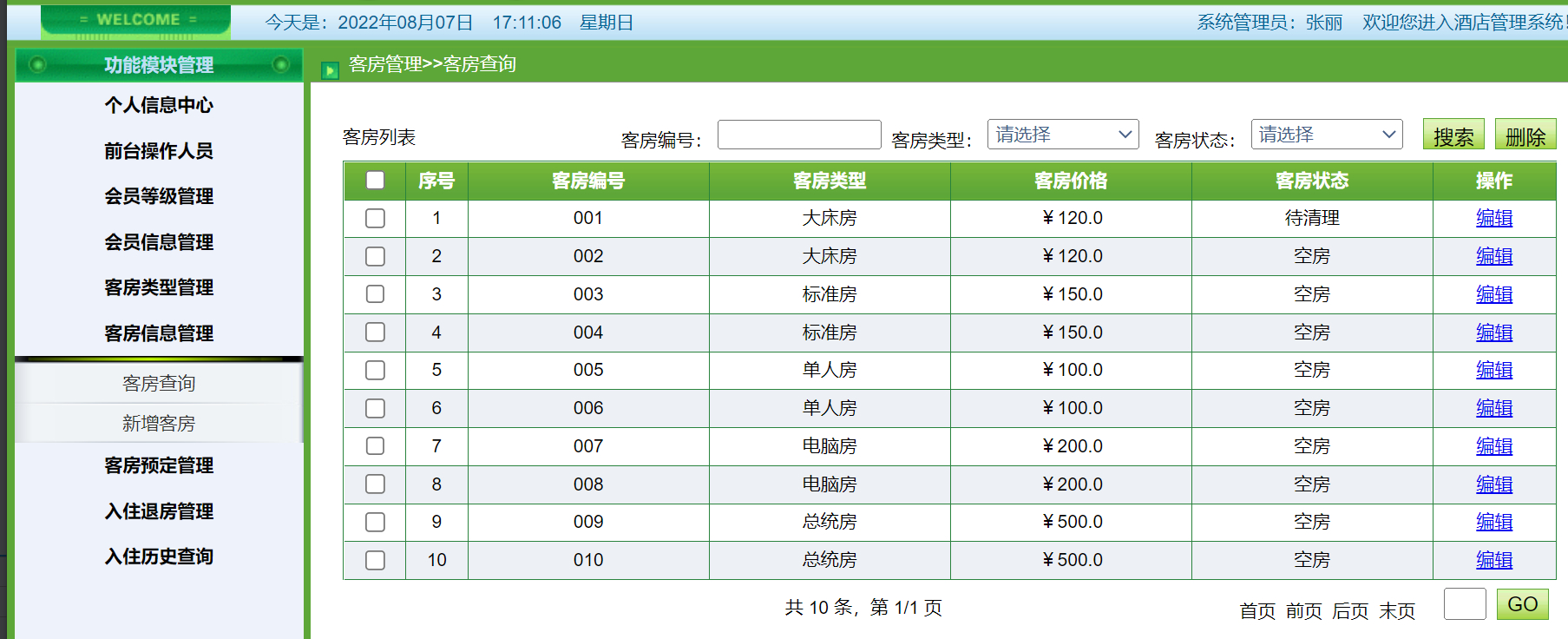Open 客房预定管理 menu
The width and height of the screenshot is (1568, 639).
tap(159, 465)
